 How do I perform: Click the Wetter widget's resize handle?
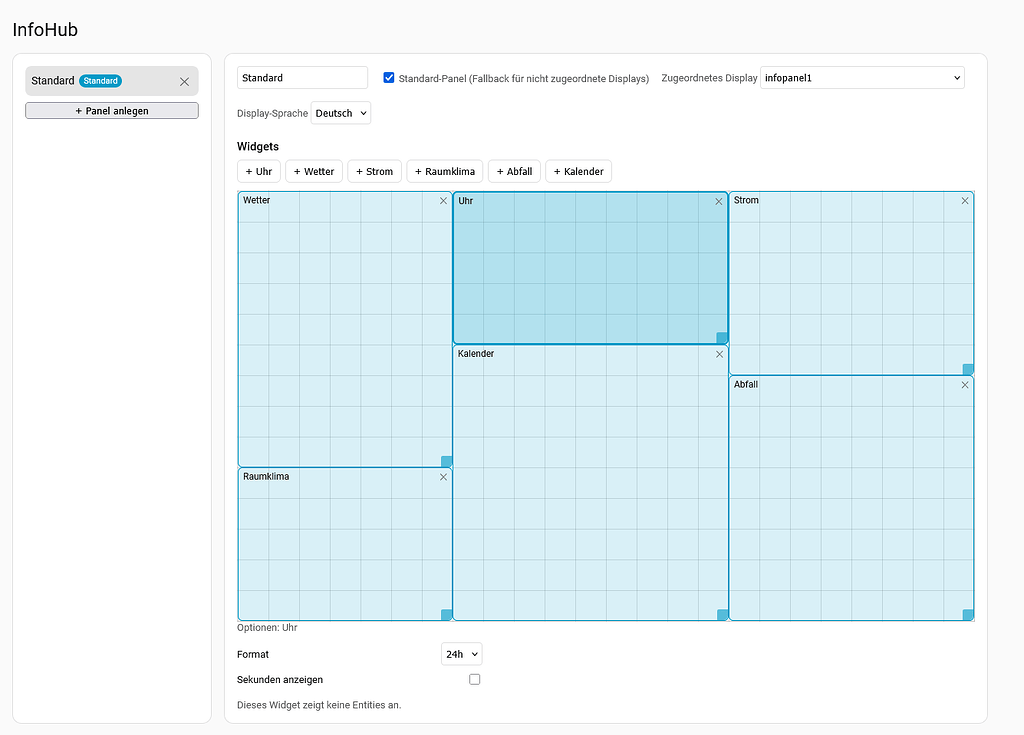pyautogui.click(x=447, y=461)
